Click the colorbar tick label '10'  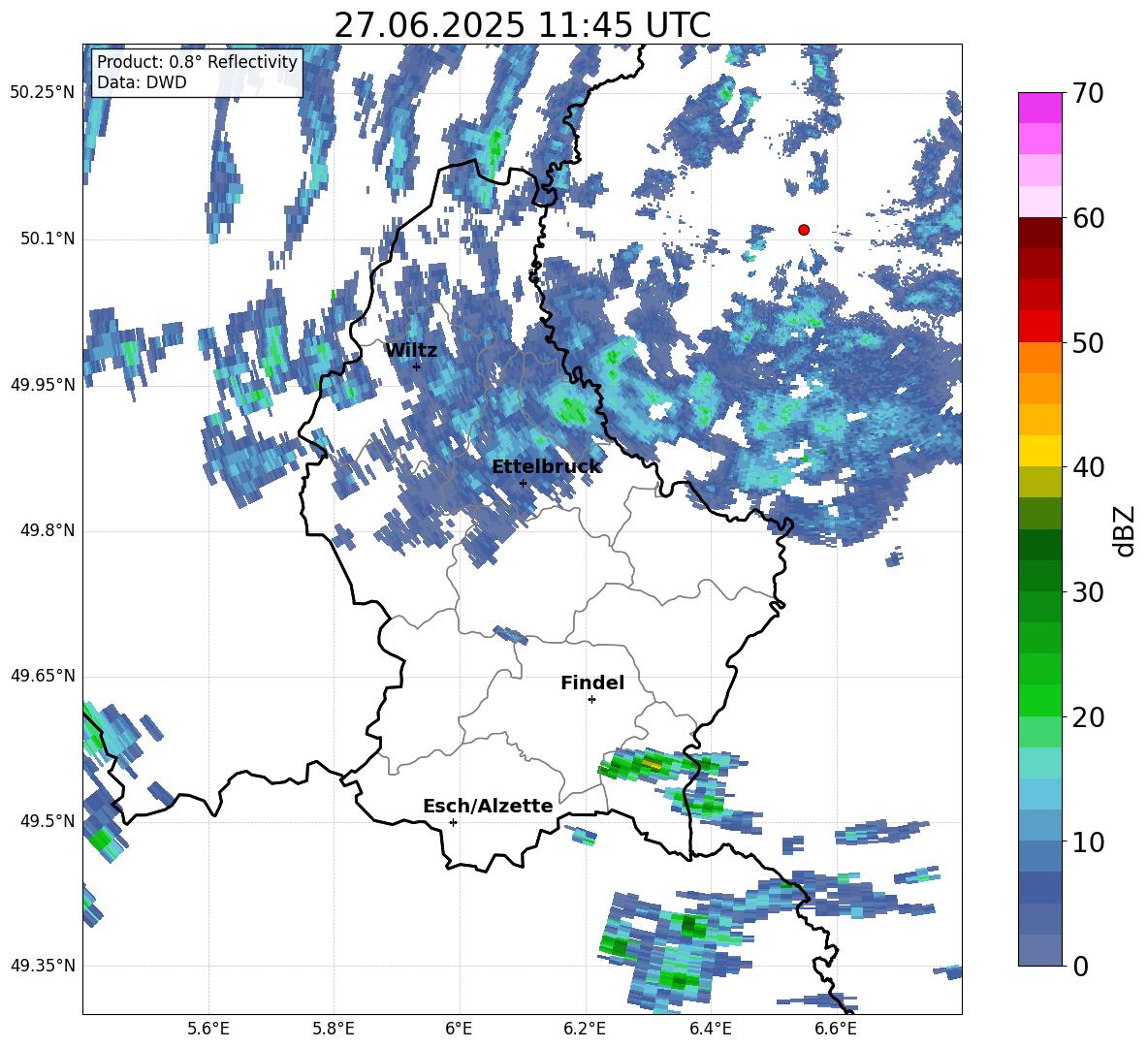tap(1088, 842)
